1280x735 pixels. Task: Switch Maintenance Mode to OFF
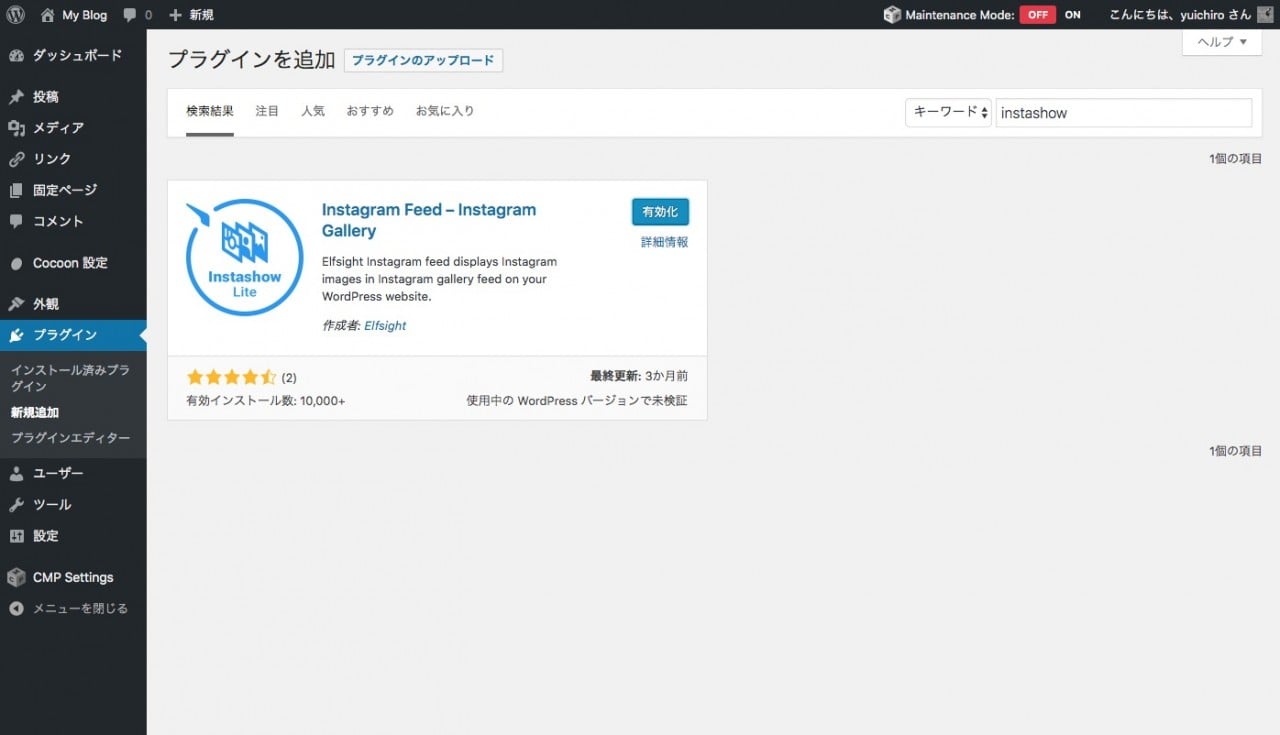(x=1038, y=15)
